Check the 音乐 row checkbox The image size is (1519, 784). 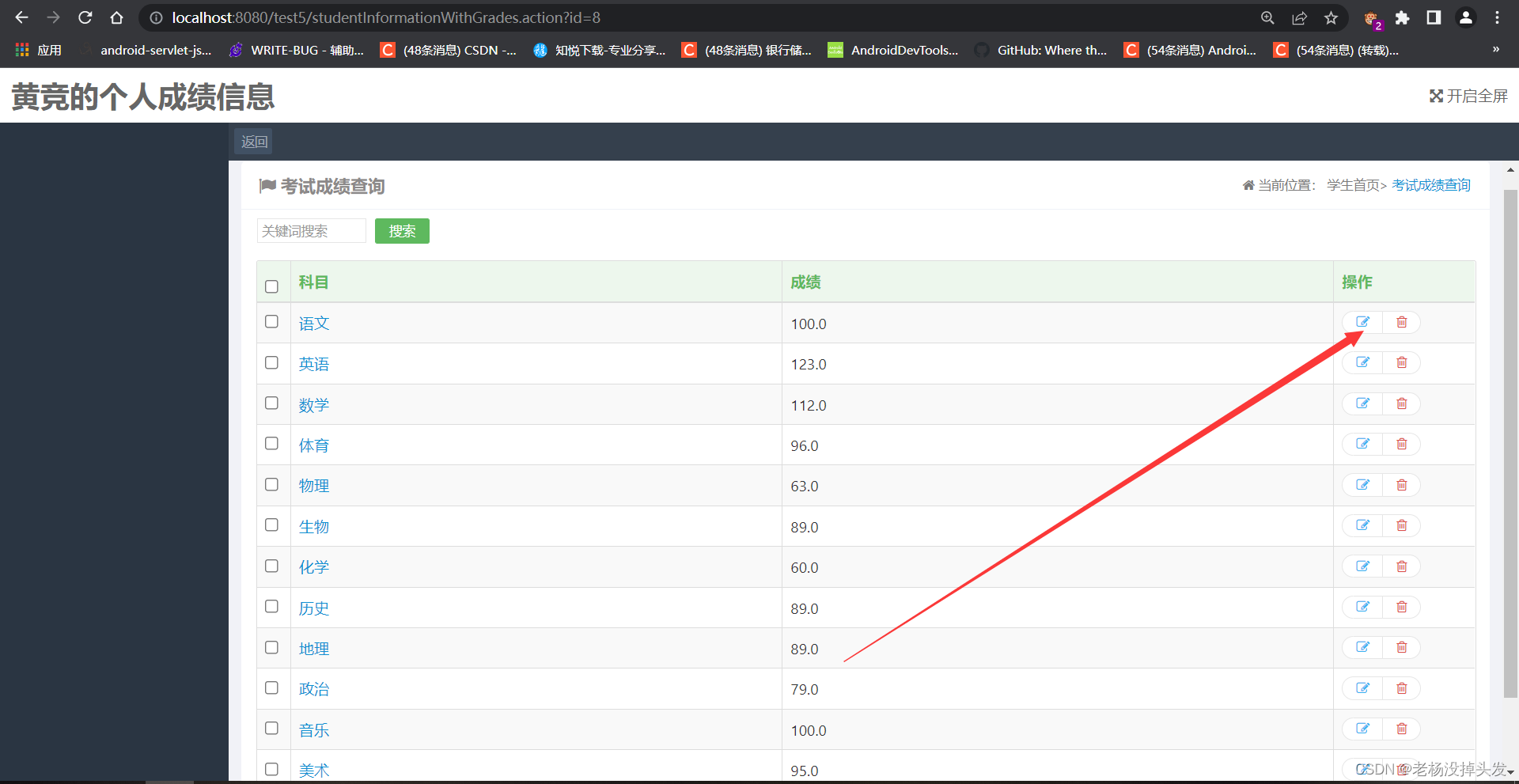point(271,729)
